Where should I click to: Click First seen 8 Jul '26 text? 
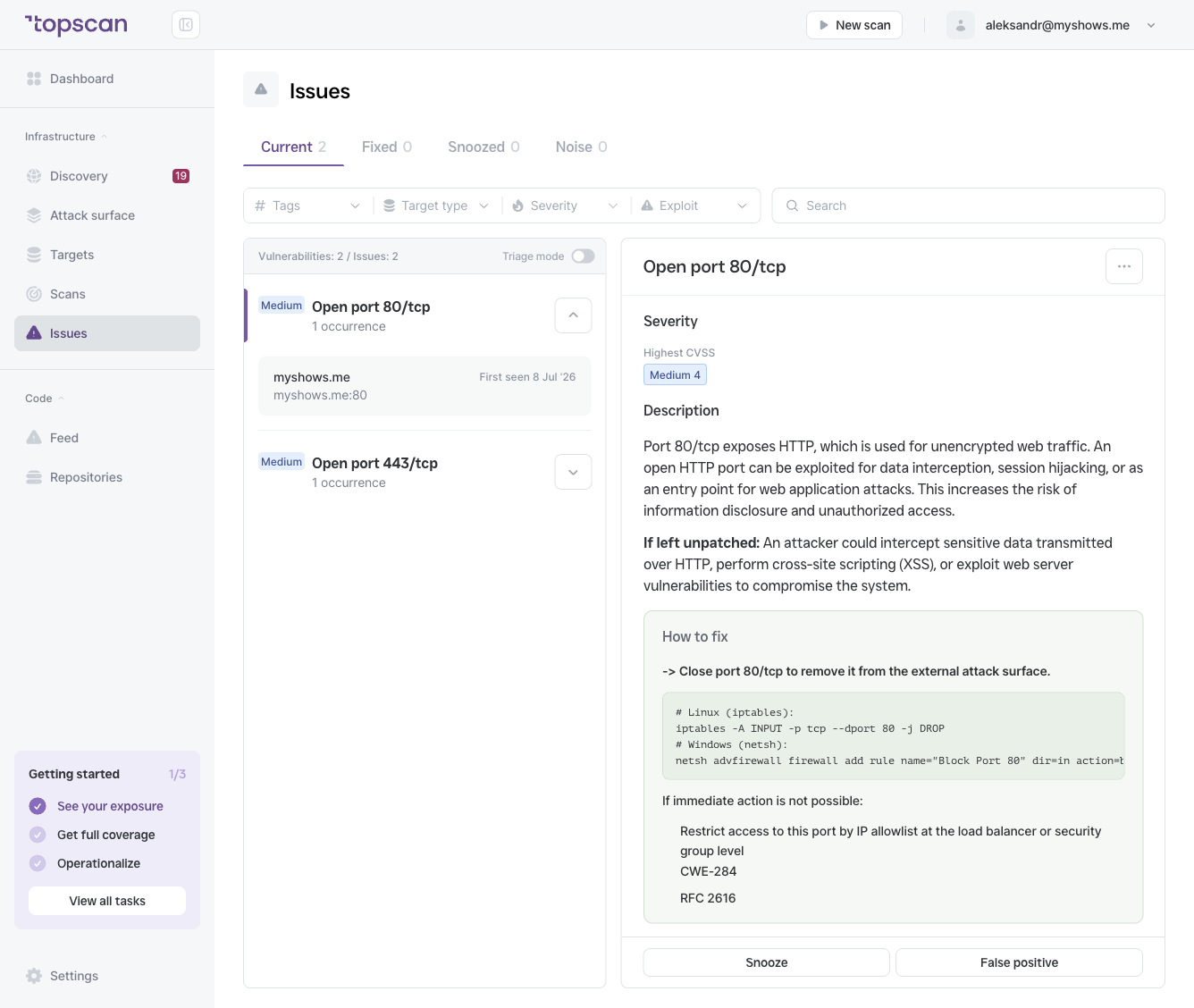[527, 377]
